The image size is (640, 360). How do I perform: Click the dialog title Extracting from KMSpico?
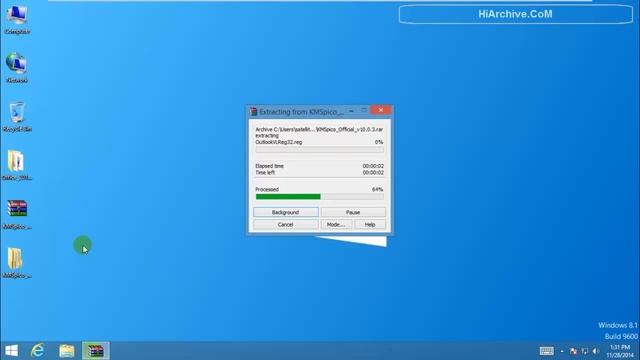pos(301,111)
